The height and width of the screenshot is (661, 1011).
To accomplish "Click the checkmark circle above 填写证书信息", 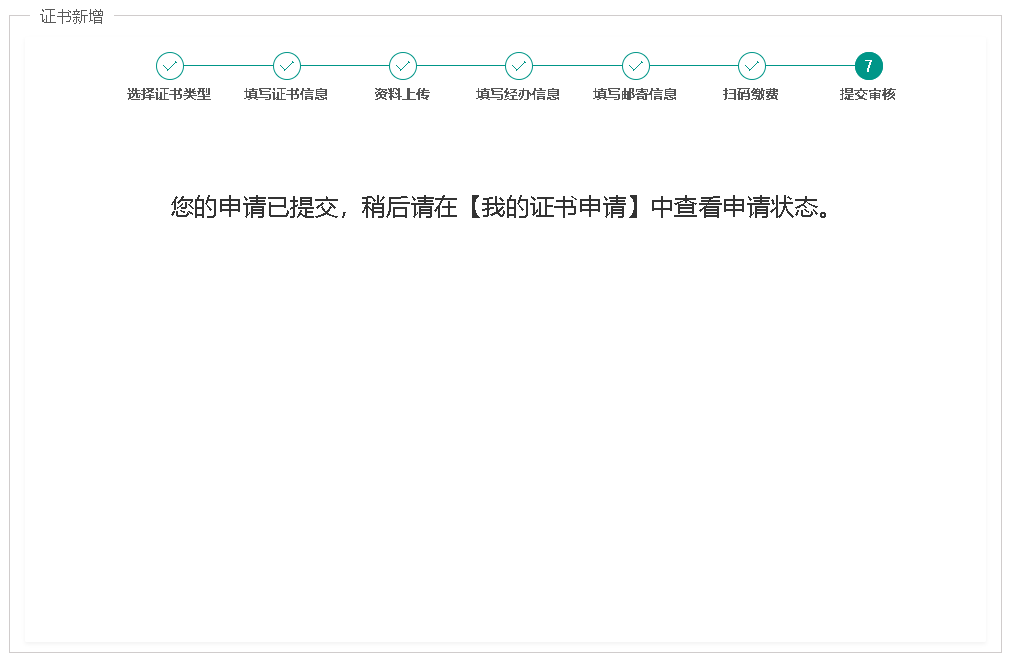I will tap(287, 66).
